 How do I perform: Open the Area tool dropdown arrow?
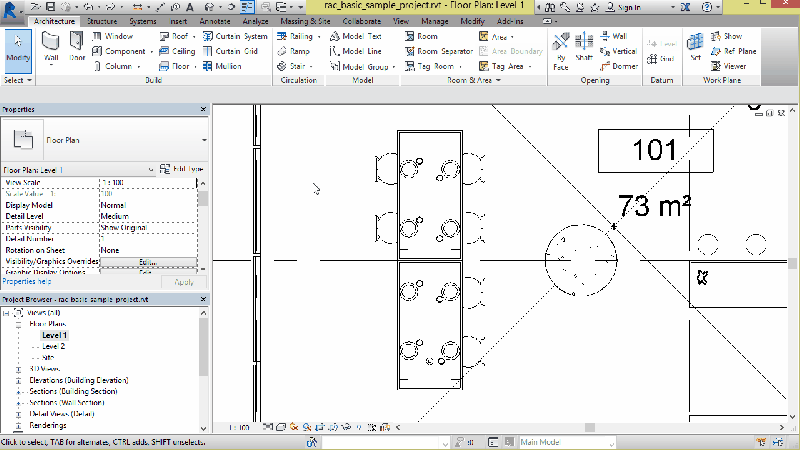pyautogui.click(x=512, y=37)
